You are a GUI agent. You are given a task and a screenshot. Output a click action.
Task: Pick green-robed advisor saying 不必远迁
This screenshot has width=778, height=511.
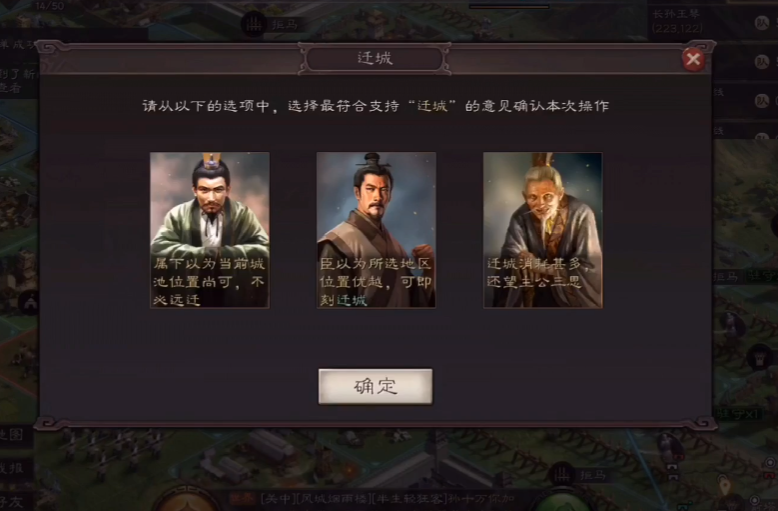coord(210,230)
